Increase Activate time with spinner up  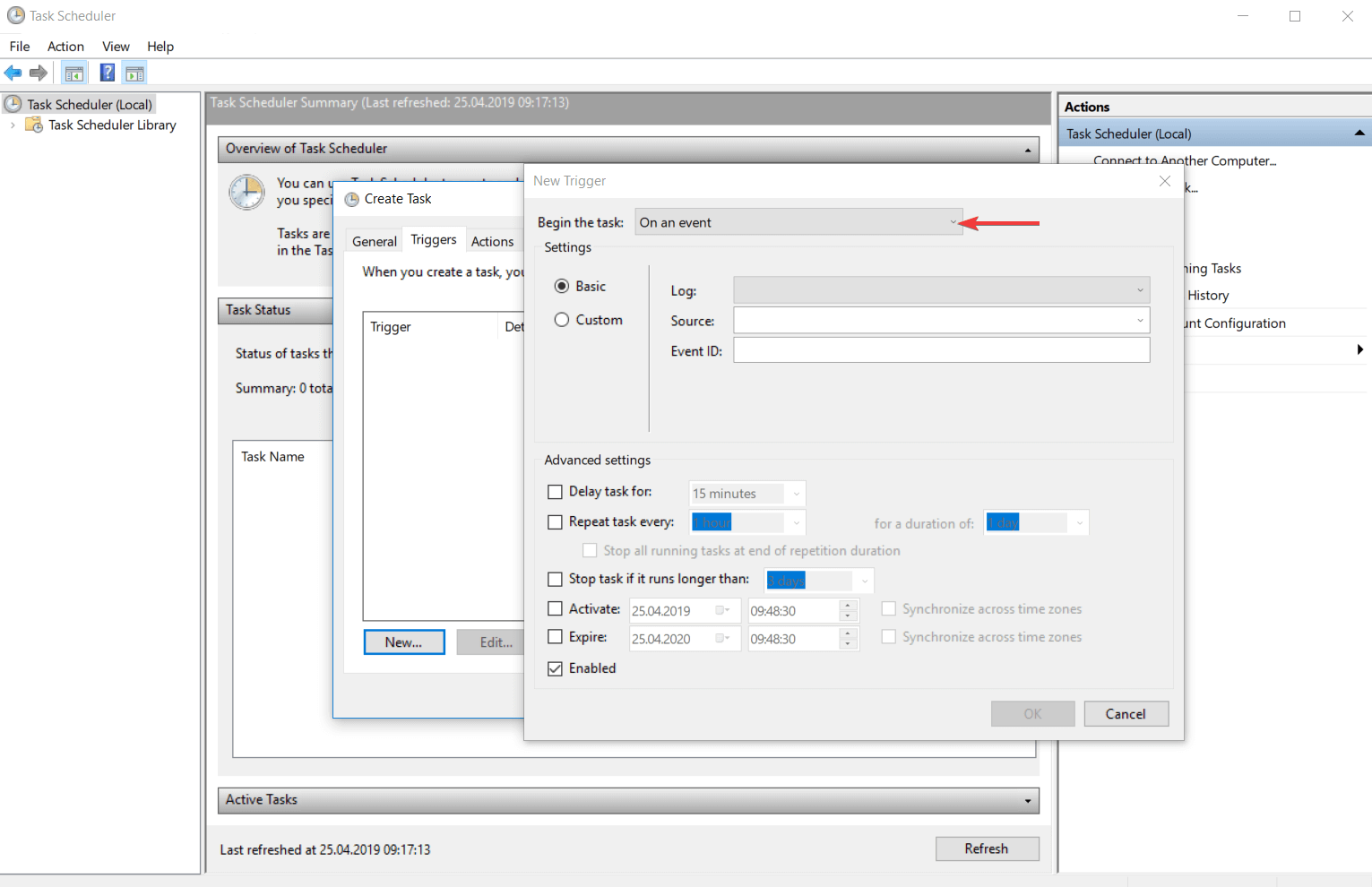(848, 606)
